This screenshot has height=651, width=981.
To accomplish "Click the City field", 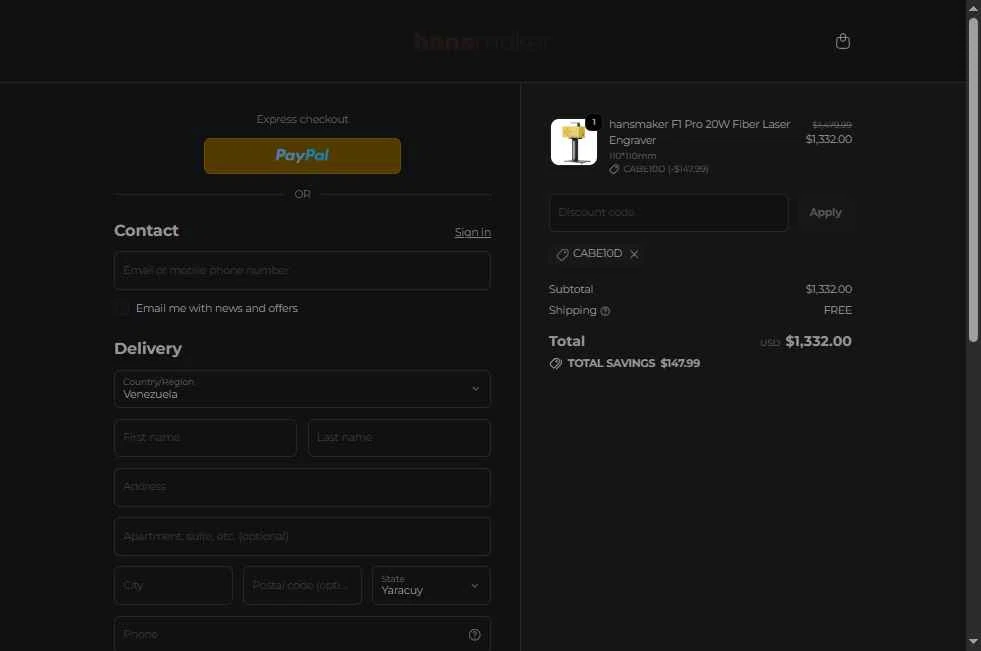I will [x=173, y=585].
